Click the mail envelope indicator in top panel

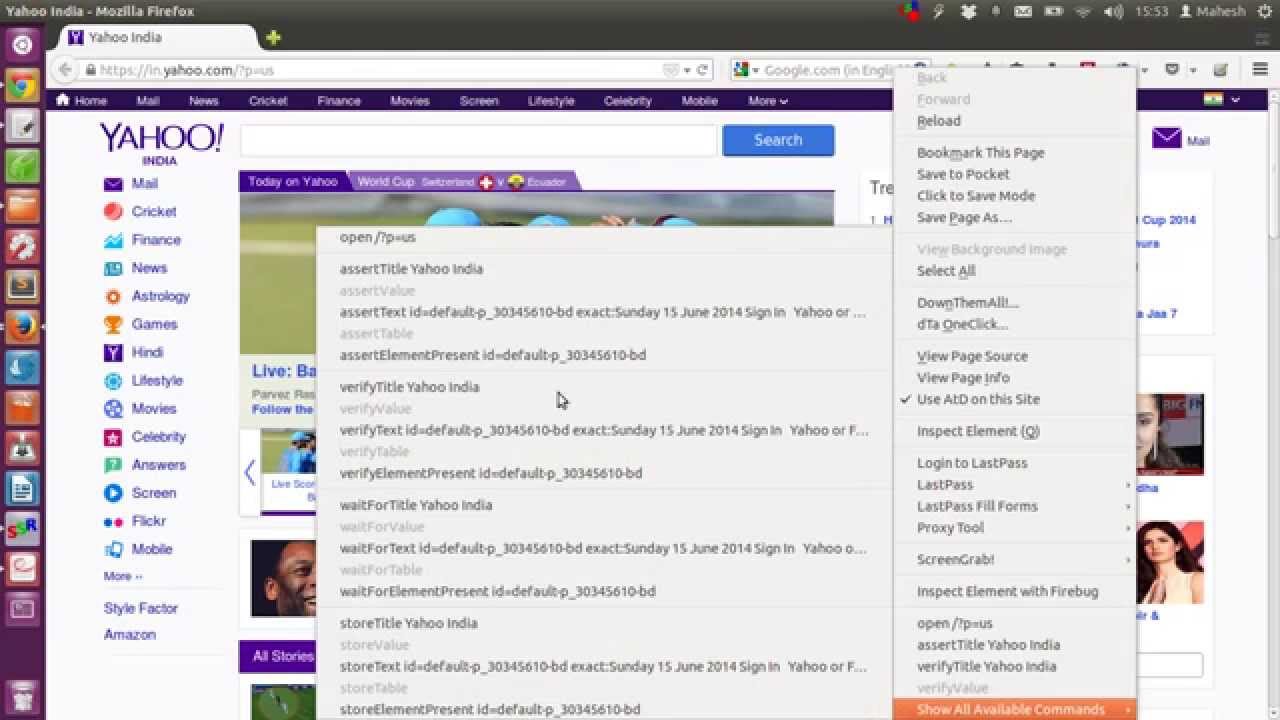tap(1023, 11)
